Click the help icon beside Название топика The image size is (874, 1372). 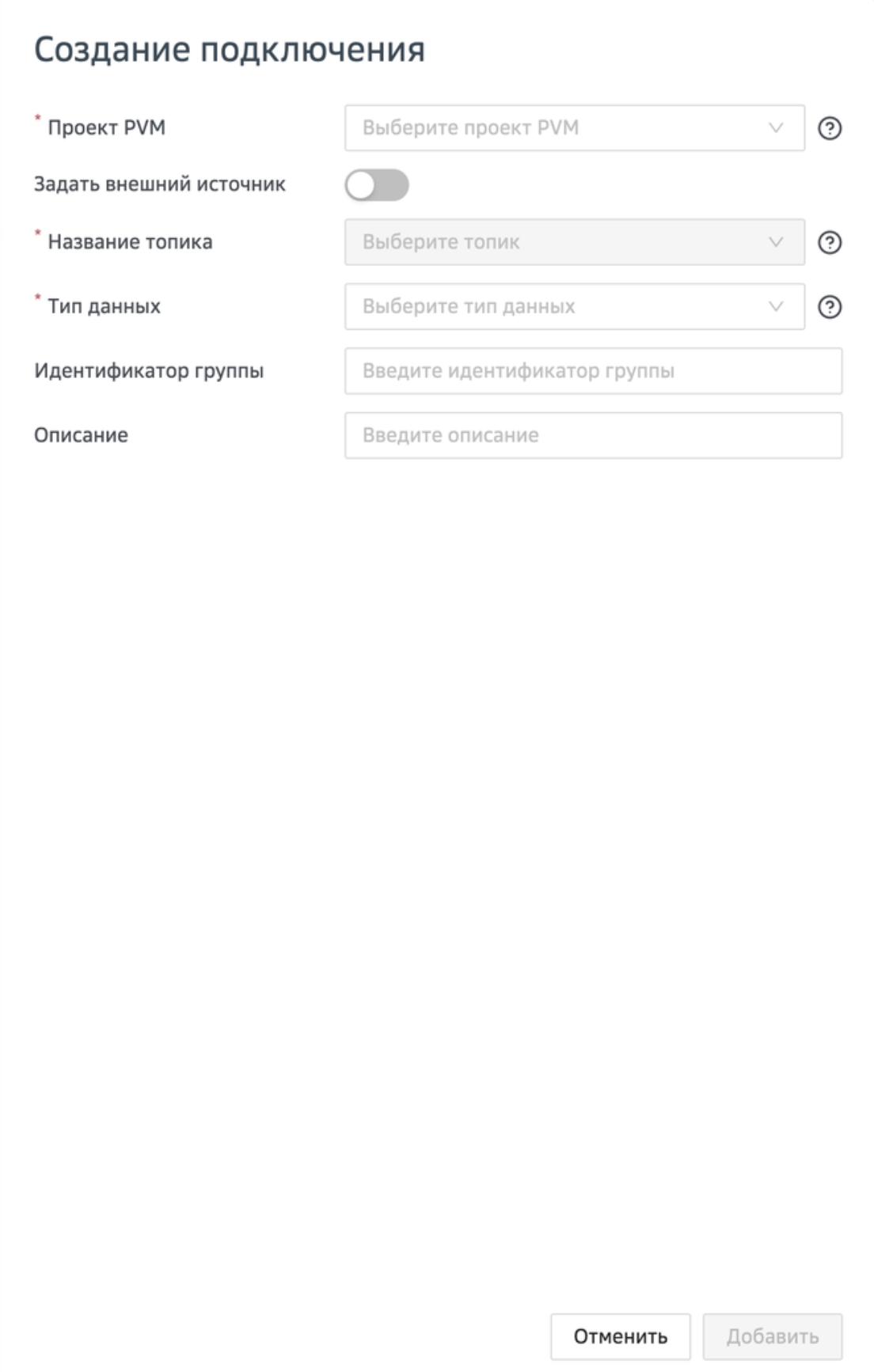click(x=829, y=242)
